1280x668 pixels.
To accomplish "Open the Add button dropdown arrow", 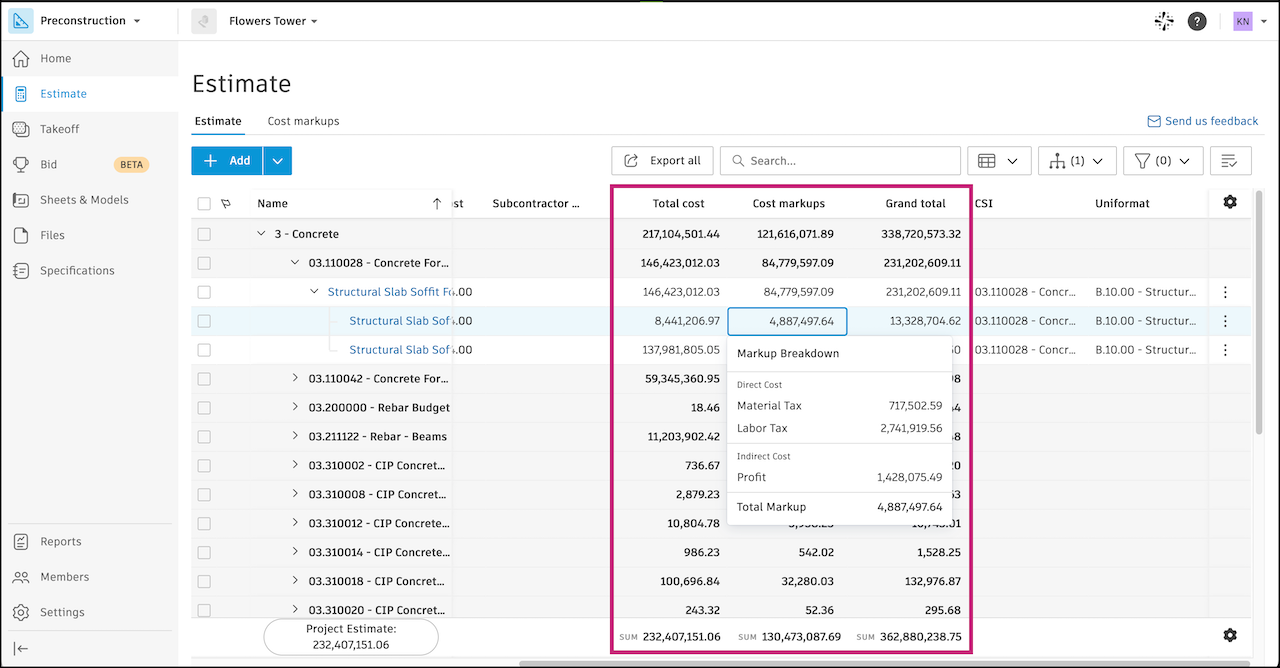I will 278,161.
